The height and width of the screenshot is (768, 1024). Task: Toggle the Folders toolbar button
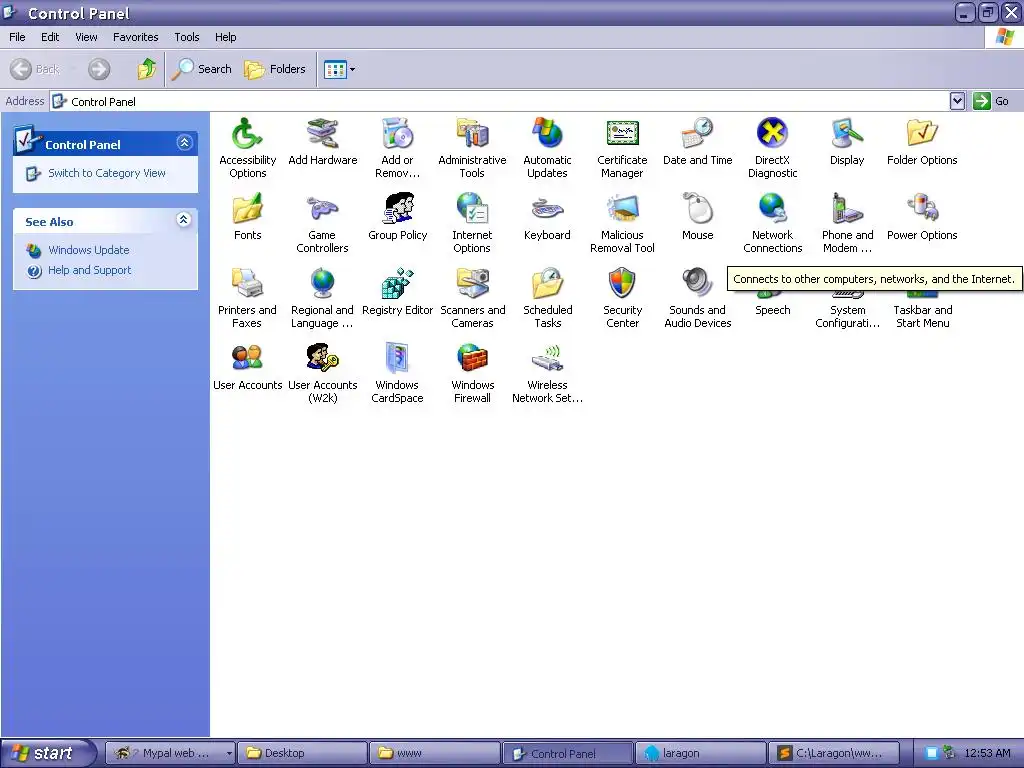pyautogui.click(x=275, y=69)
